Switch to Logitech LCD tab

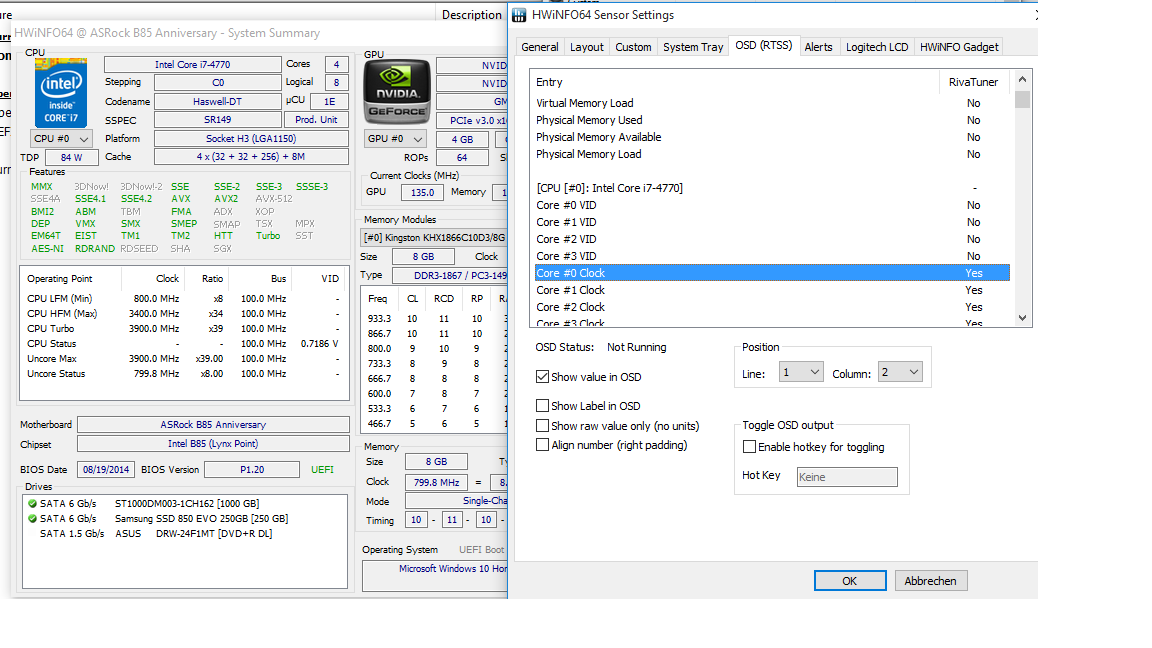point(876,47)
